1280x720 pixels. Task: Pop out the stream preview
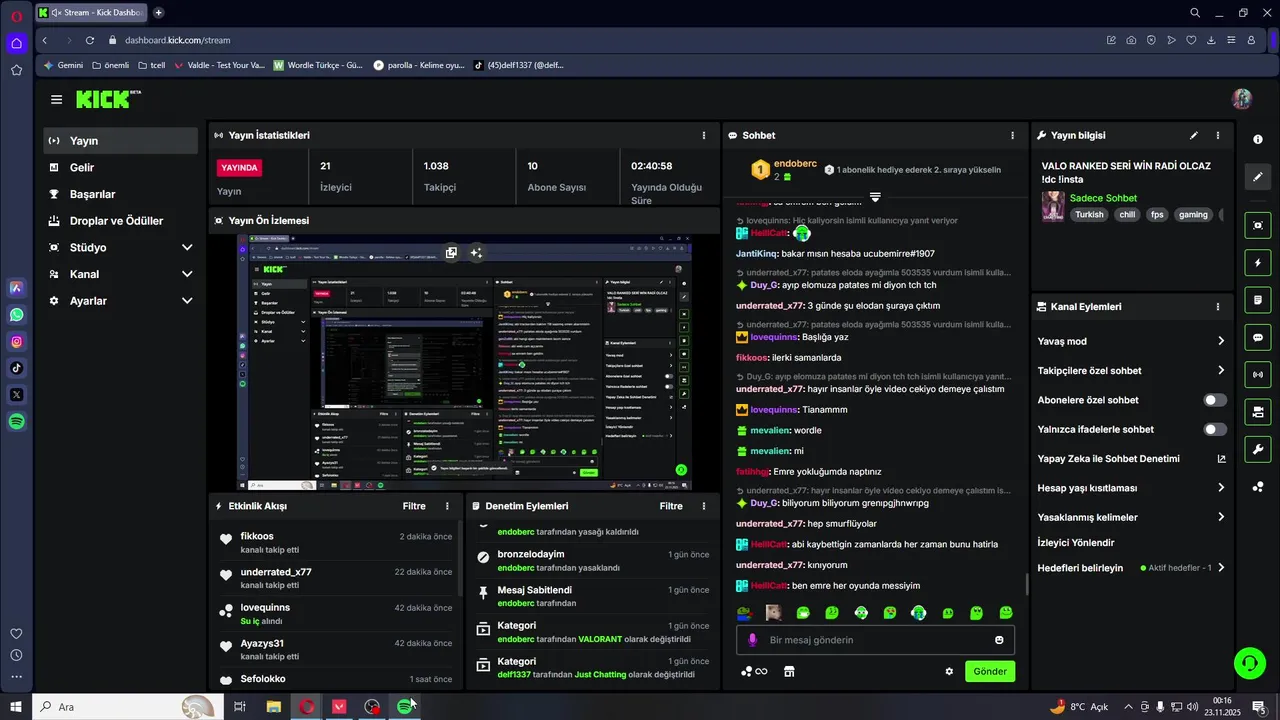(451, 253)
